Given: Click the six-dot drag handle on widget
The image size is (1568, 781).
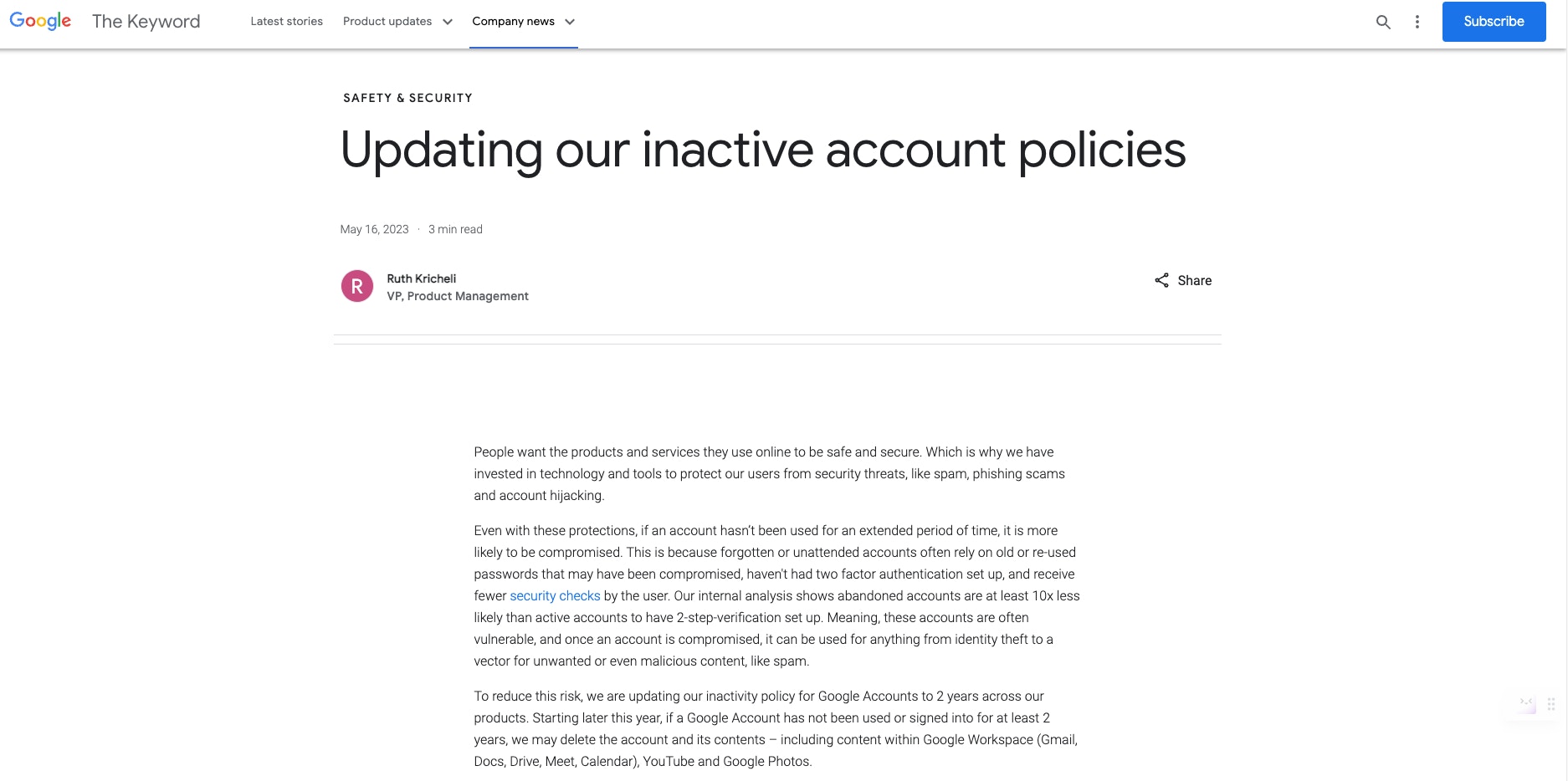Looking at the screenshot, I should point(1550,704).
